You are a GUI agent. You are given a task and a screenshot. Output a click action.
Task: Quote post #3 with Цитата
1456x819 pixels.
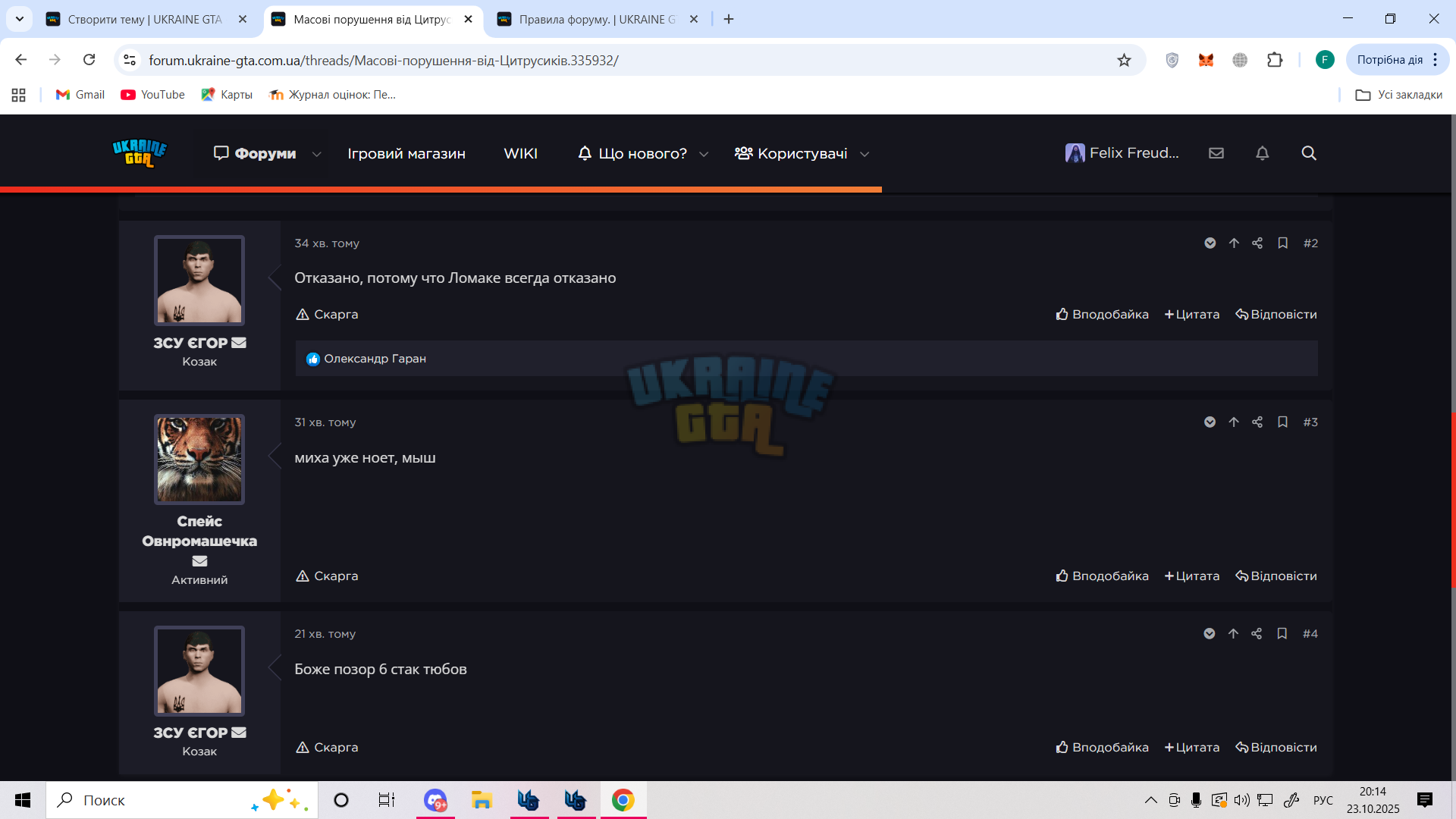[1192, 576]
